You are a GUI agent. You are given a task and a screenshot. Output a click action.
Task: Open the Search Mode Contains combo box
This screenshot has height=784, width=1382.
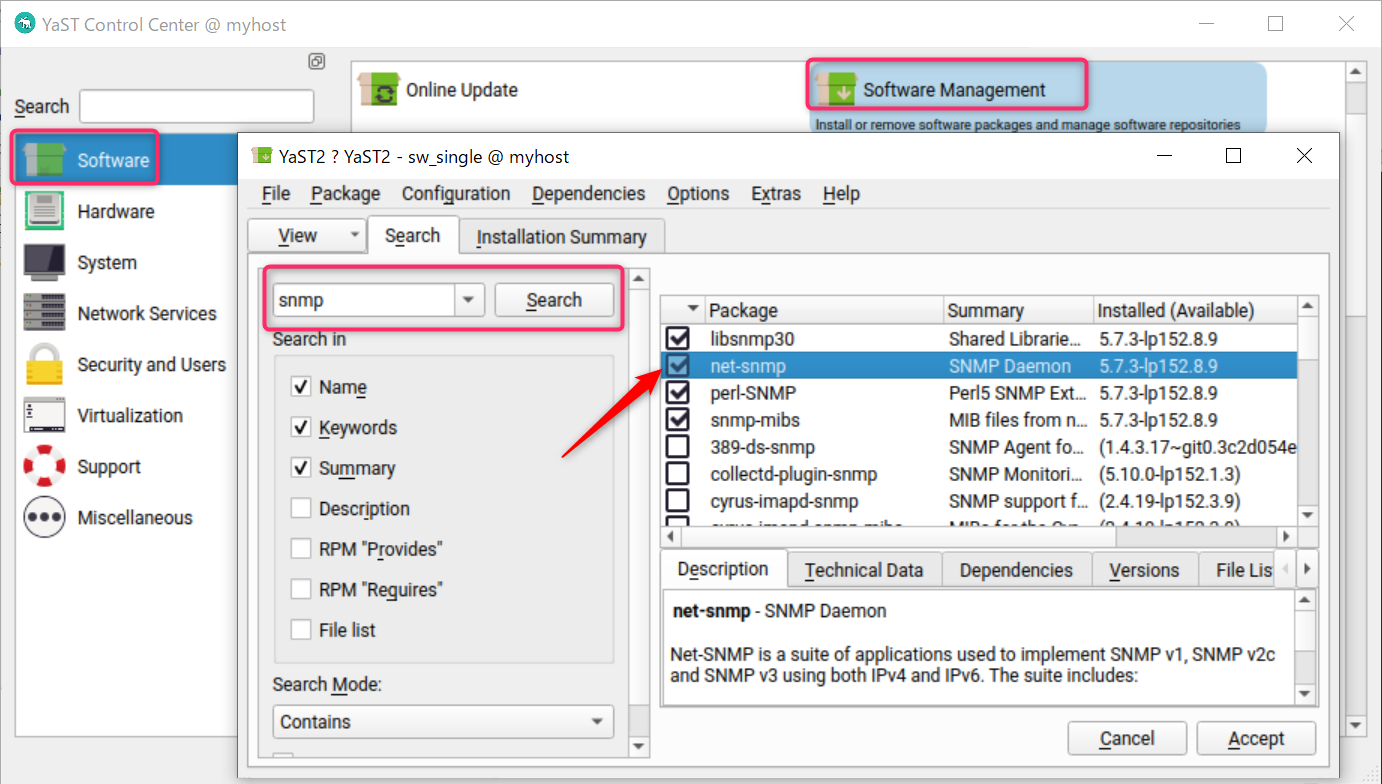click(x=443, y=721)
